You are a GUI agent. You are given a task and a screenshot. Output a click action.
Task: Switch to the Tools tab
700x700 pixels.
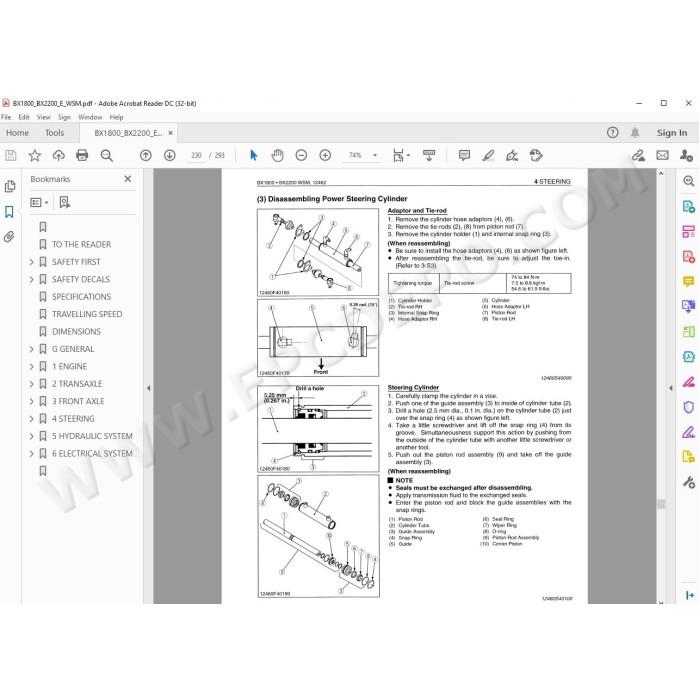54,133
